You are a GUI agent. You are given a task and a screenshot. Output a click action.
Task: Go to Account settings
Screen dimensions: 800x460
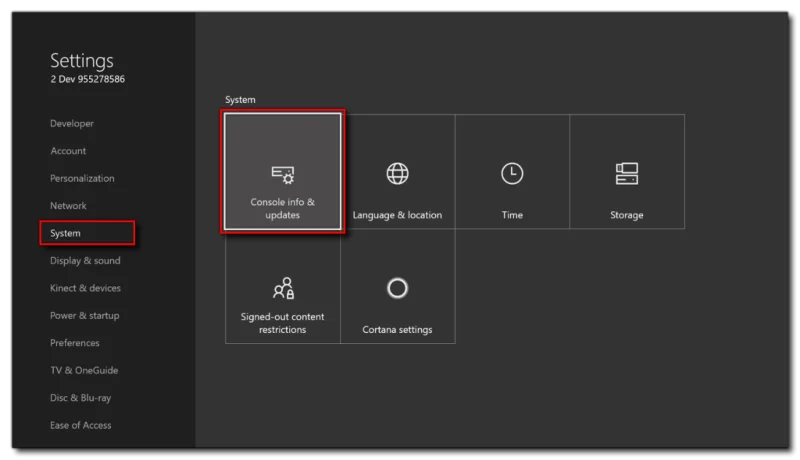(68, 151)
